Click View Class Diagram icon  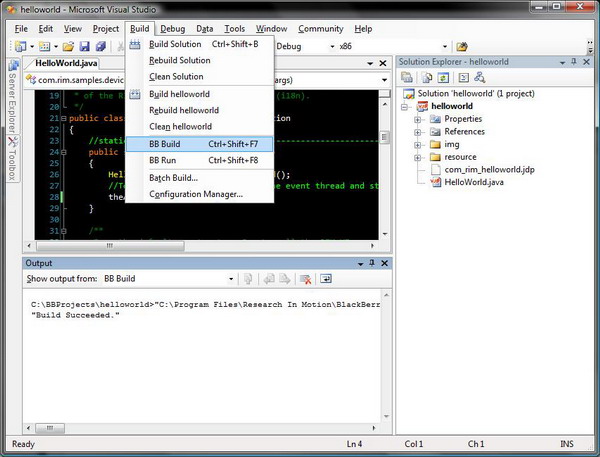pos(479,78)
